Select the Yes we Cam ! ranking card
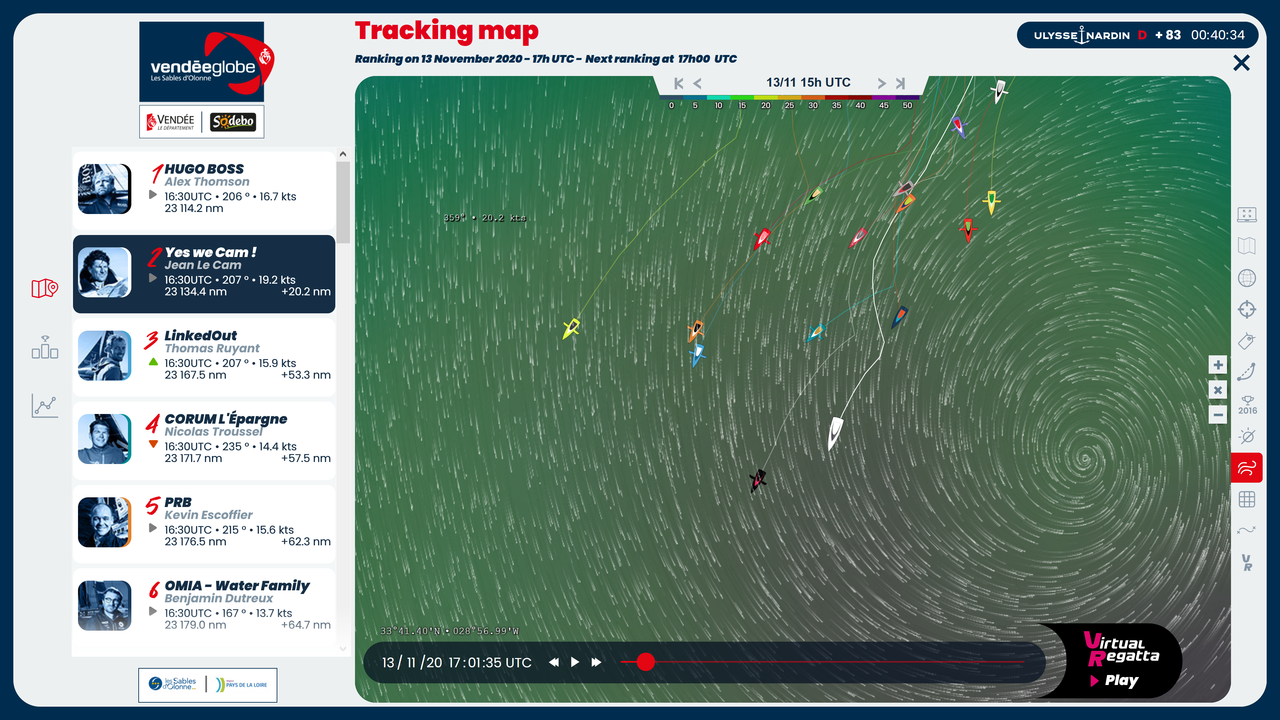The height and width of the screenshot is (720, 1280). click(204, 274)
